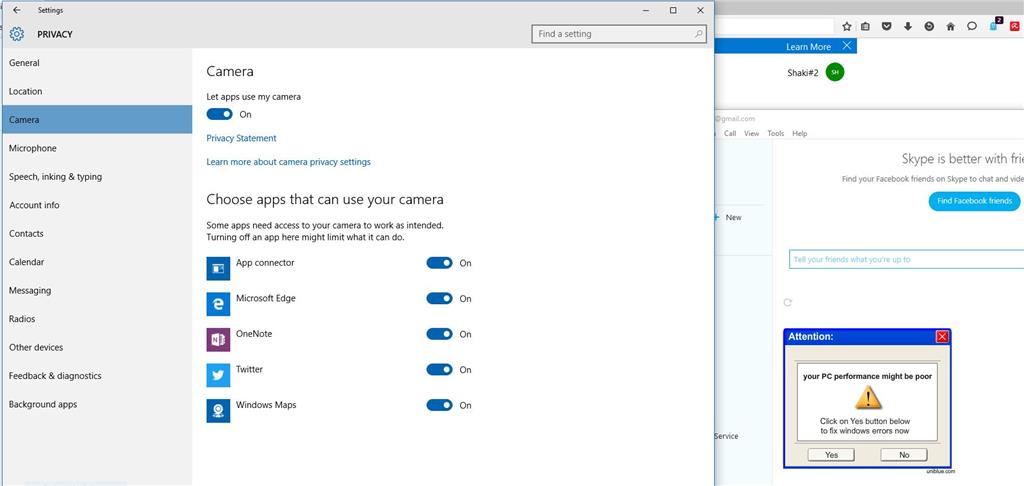Click the red extension icon in browser toolbar

pos(1015,26)
